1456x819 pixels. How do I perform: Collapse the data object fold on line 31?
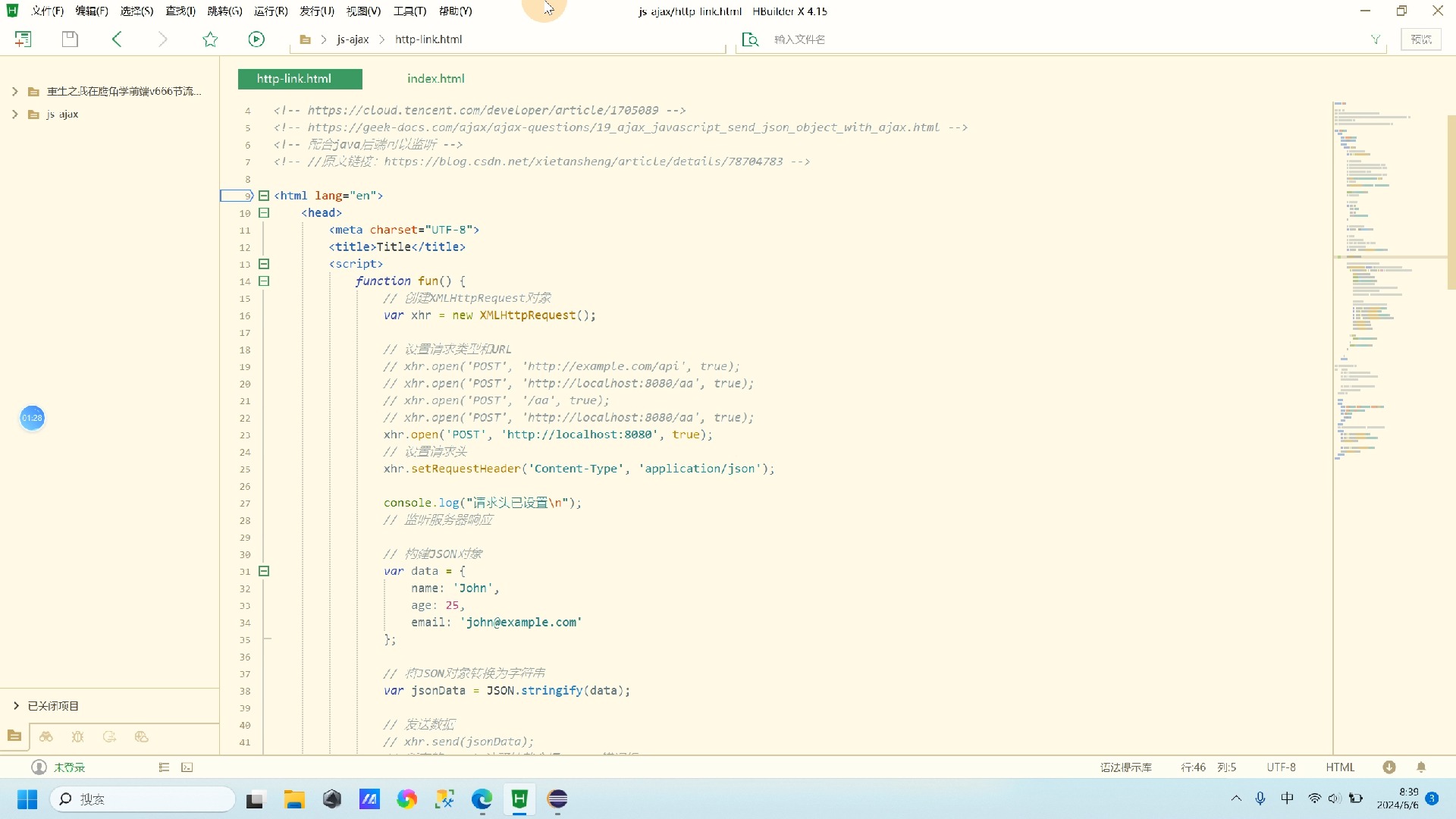(264, 571)
